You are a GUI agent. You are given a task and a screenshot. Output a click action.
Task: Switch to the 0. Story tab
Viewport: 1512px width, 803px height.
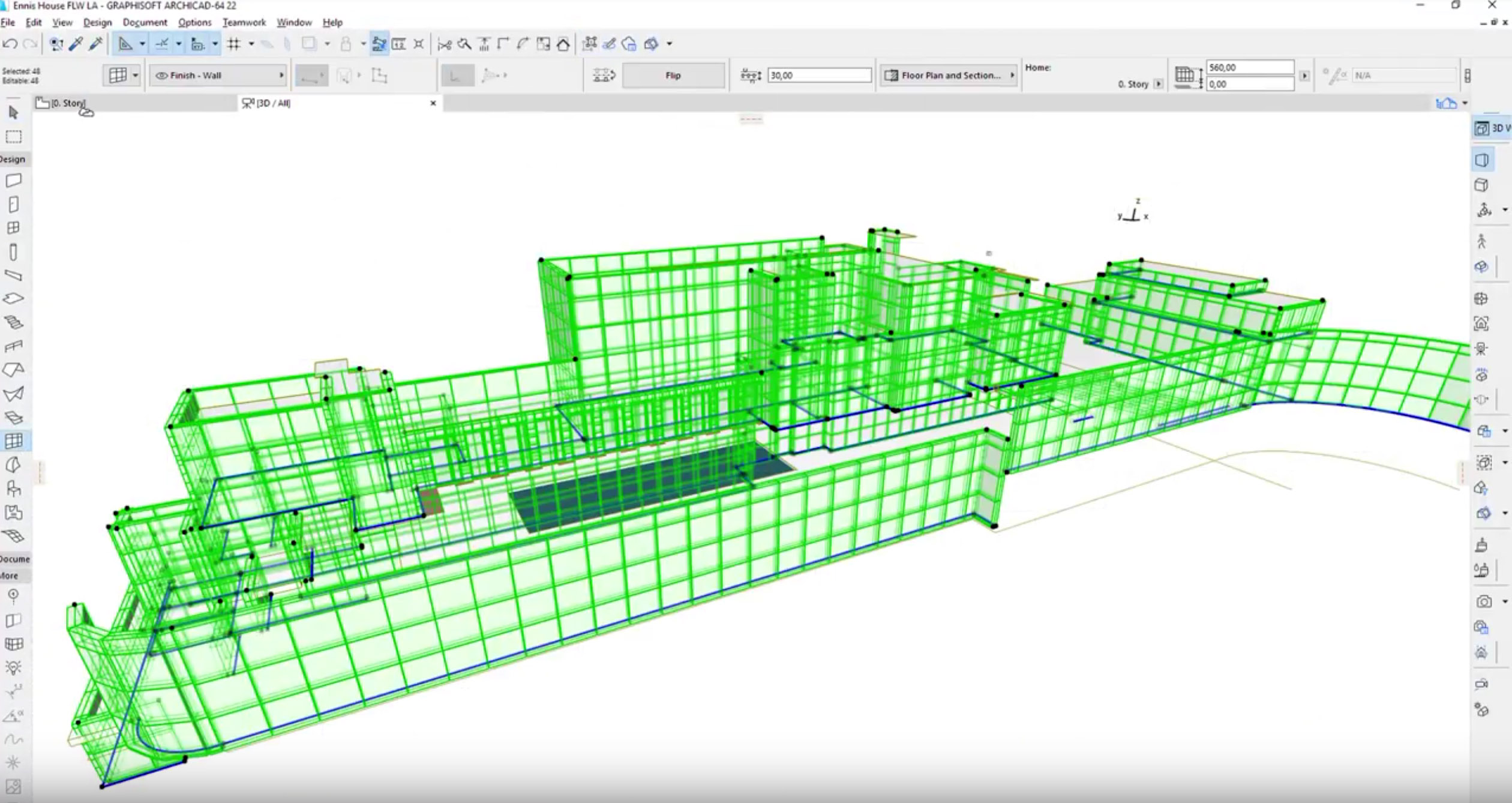(66, 103)
